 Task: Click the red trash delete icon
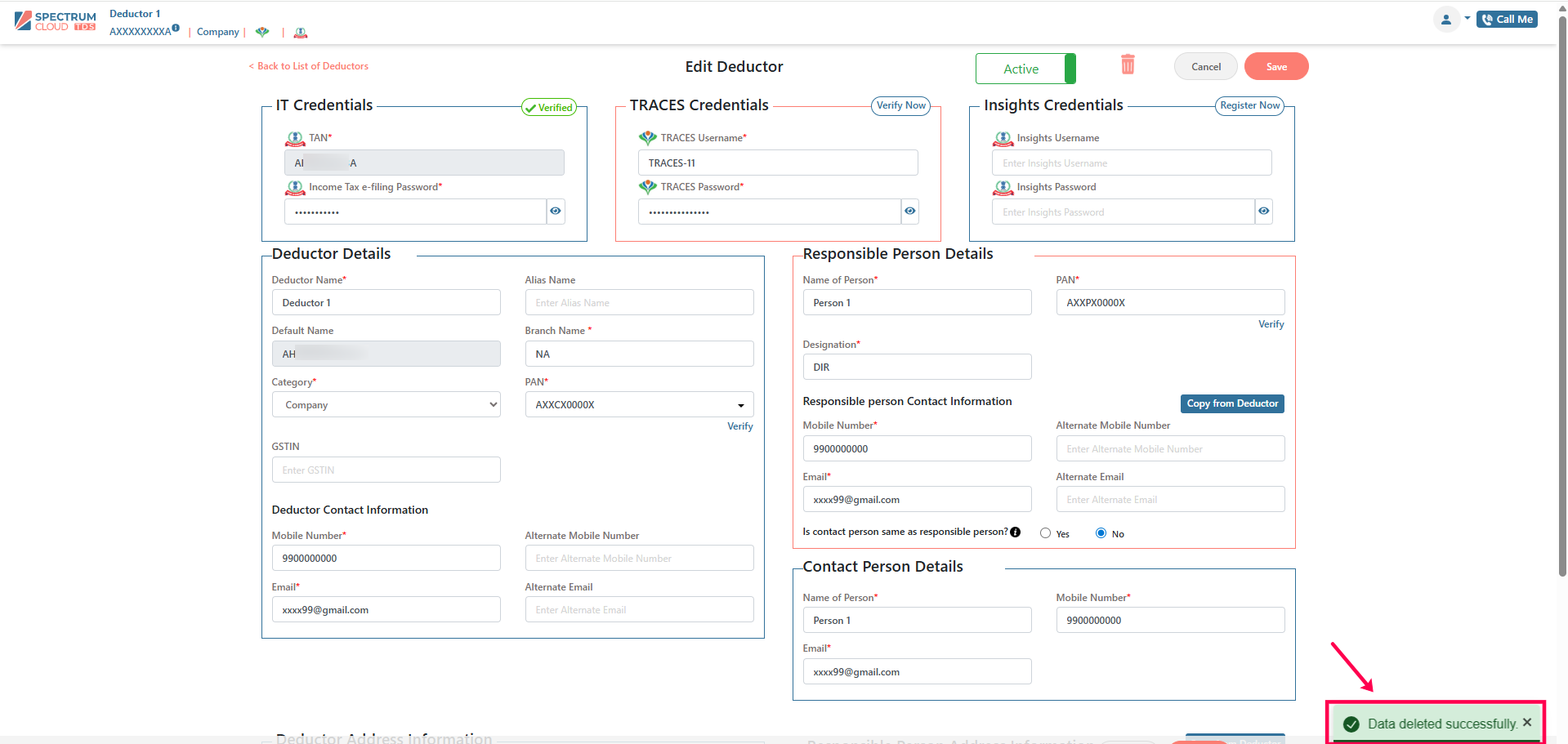[1128, 65]
